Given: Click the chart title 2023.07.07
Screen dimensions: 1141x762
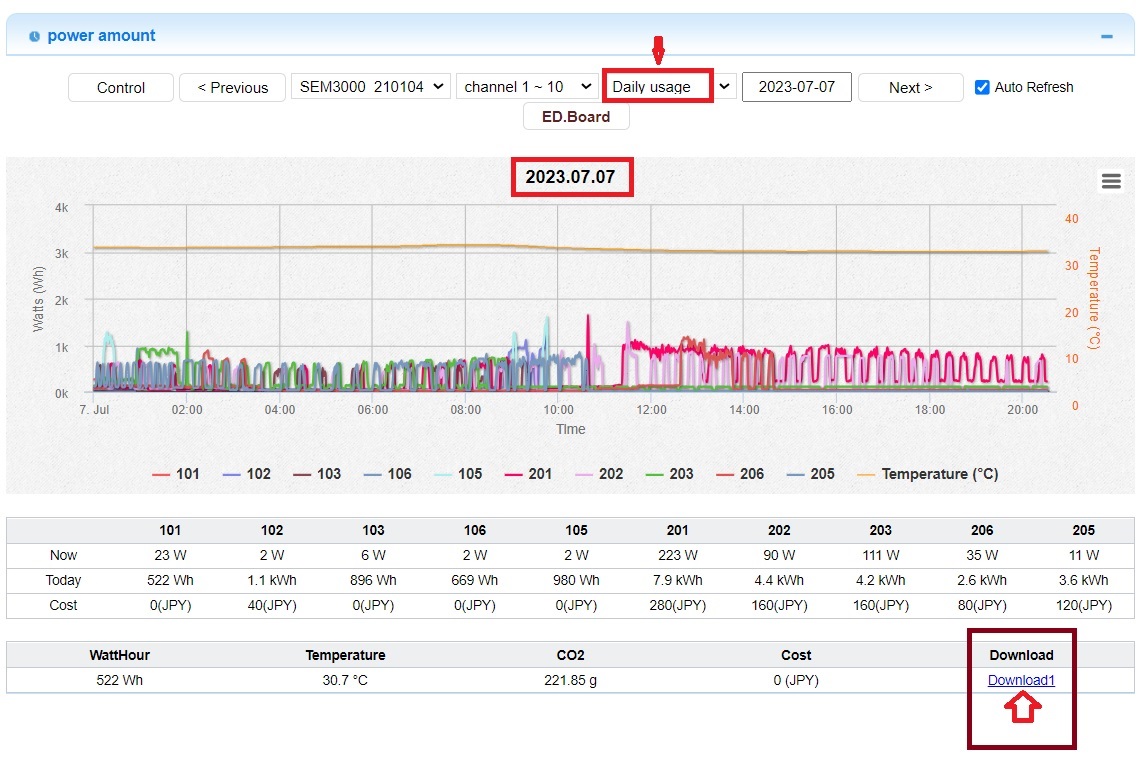Looking at the screenshot, I should [x=570, y=177].
